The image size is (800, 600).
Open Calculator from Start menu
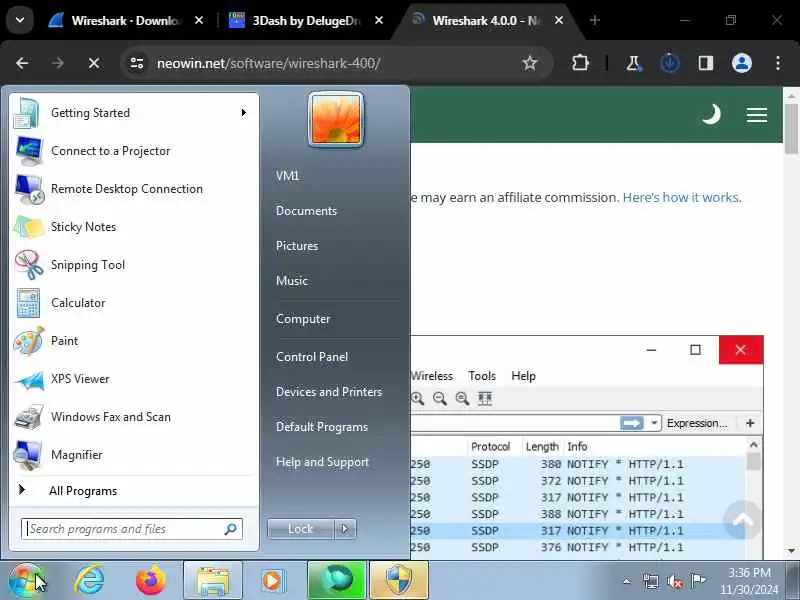click(x=133, y=303)
